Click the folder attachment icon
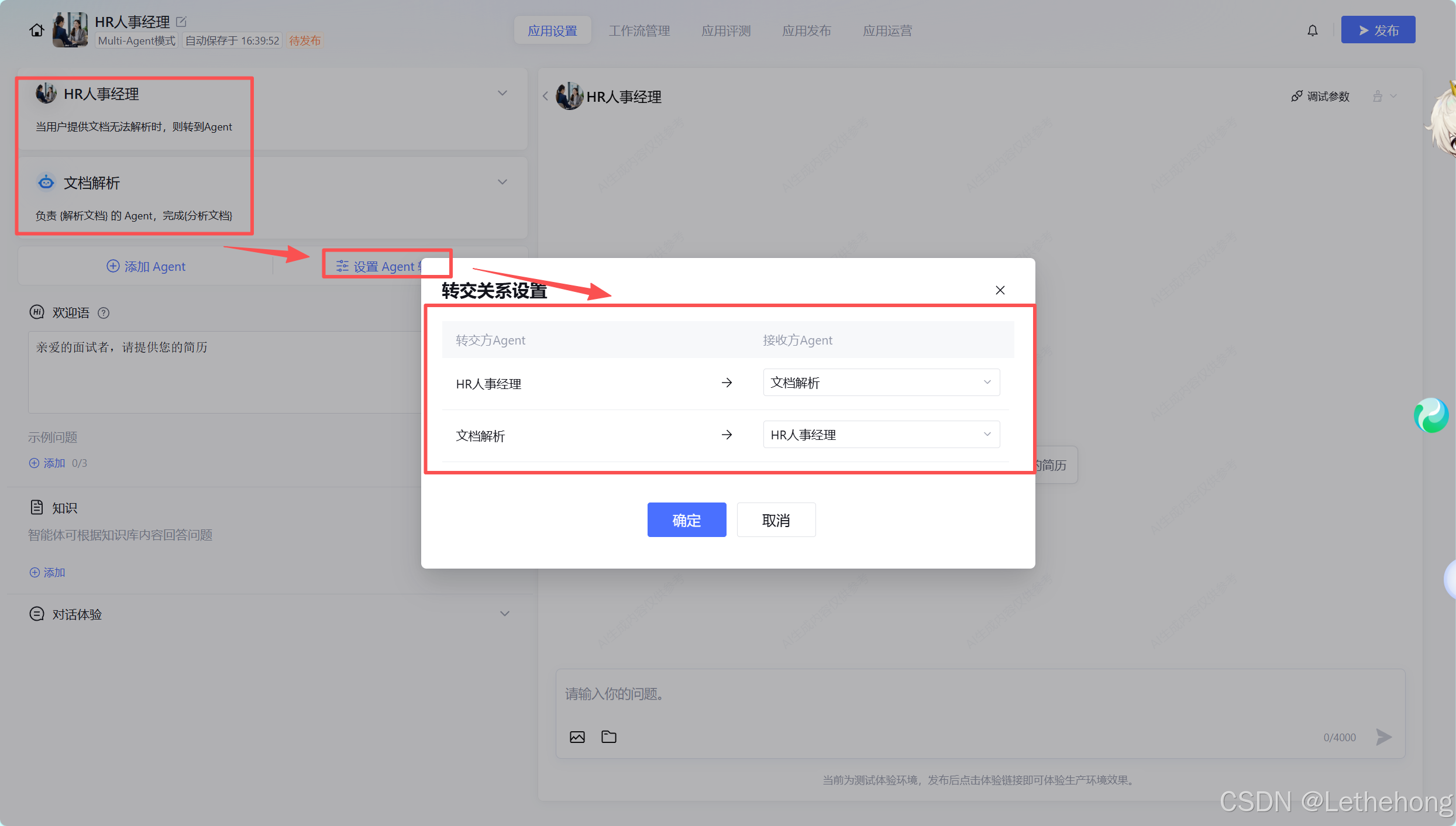1456x826 pixels. click(608, 737)
